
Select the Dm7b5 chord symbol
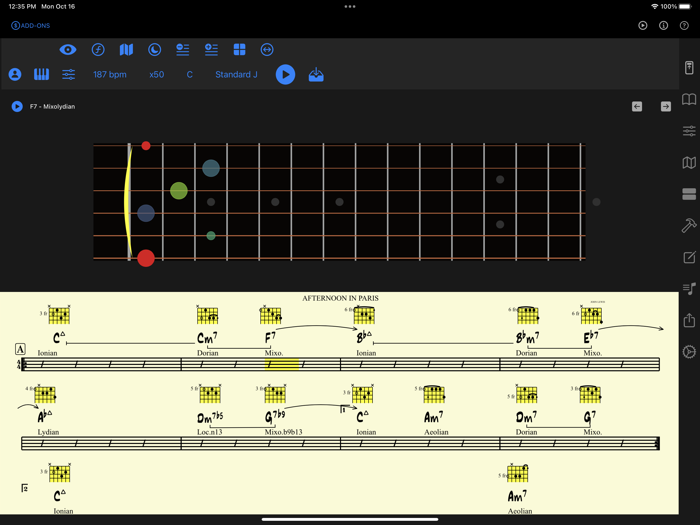tap(210, 417)
